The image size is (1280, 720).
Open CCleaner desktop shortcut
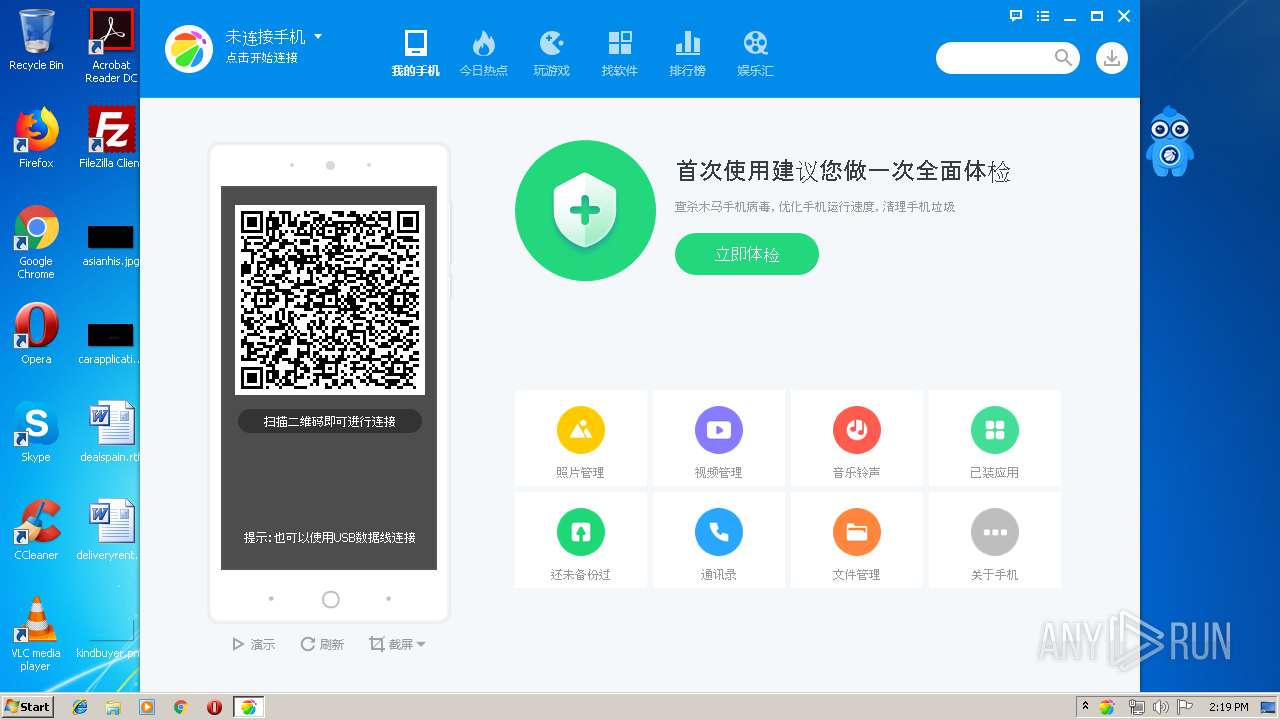coord(36,530)
